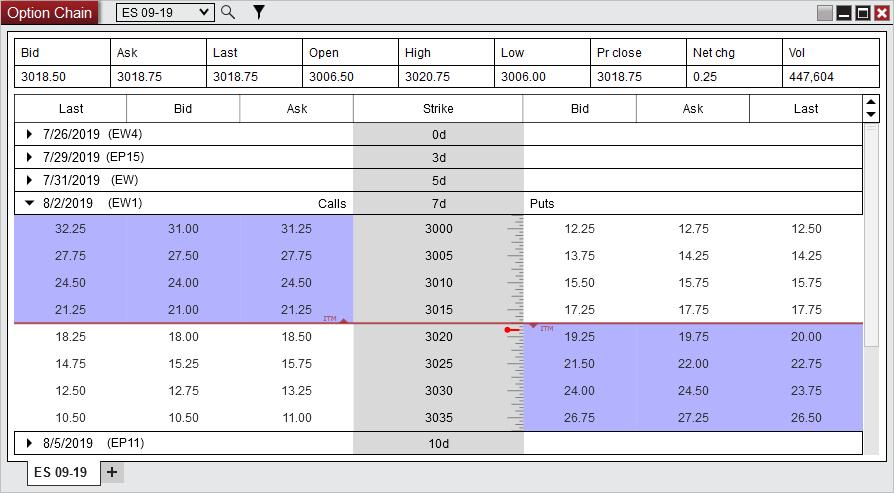Expand the 7/31/2019 (EW) expiration row

tap(30, 180)
